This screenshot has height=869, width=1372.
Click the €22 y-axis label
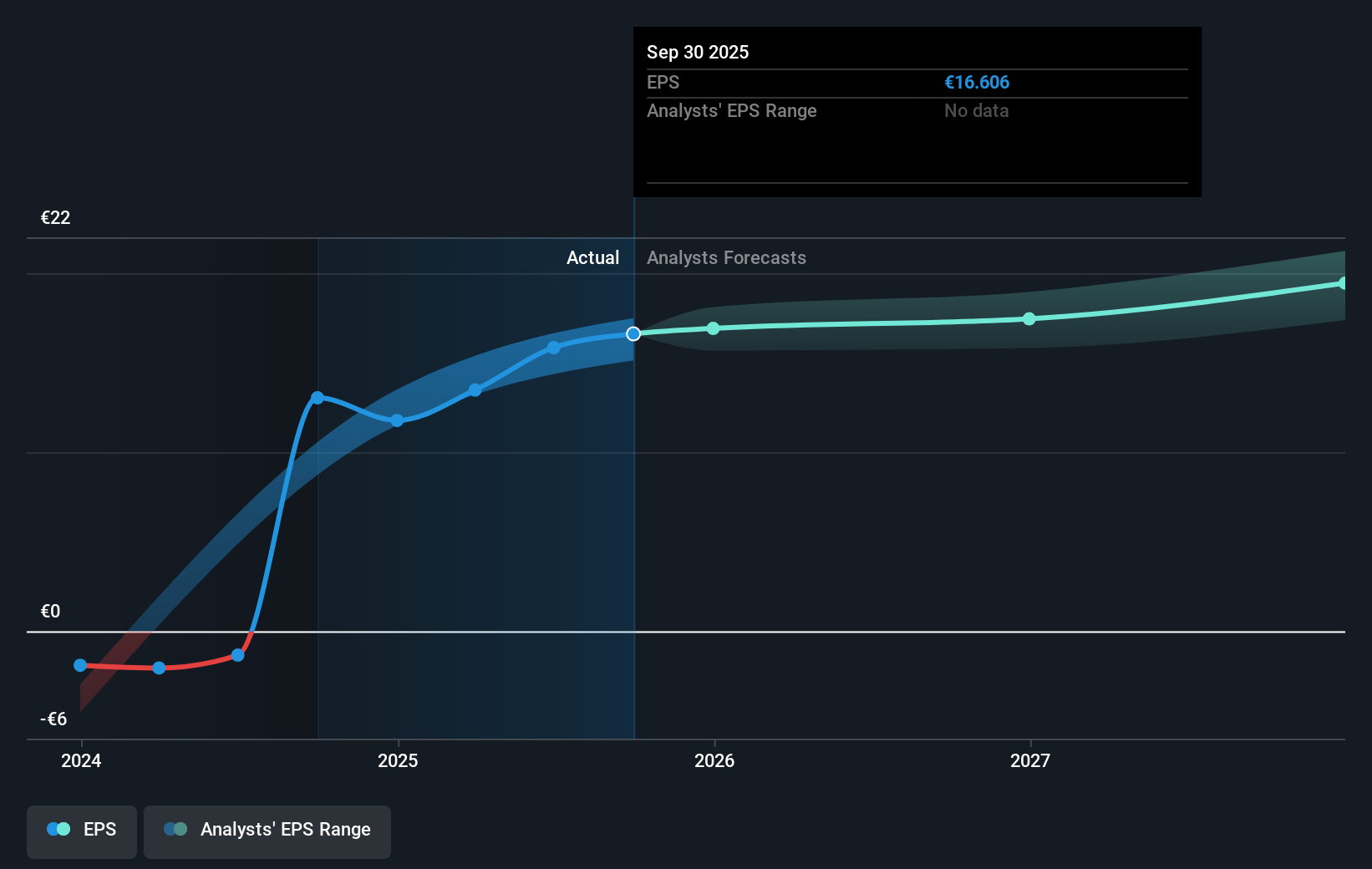[x=56, y=217]
